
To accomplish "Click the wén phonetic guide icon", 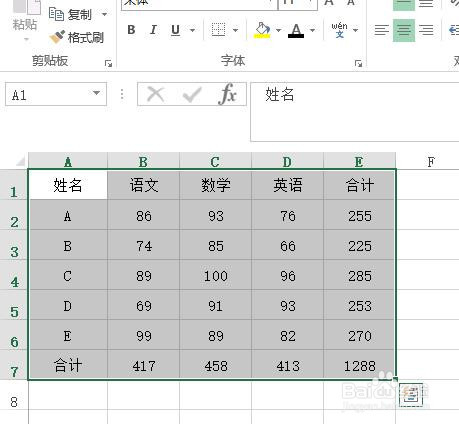I will point(339,30).
